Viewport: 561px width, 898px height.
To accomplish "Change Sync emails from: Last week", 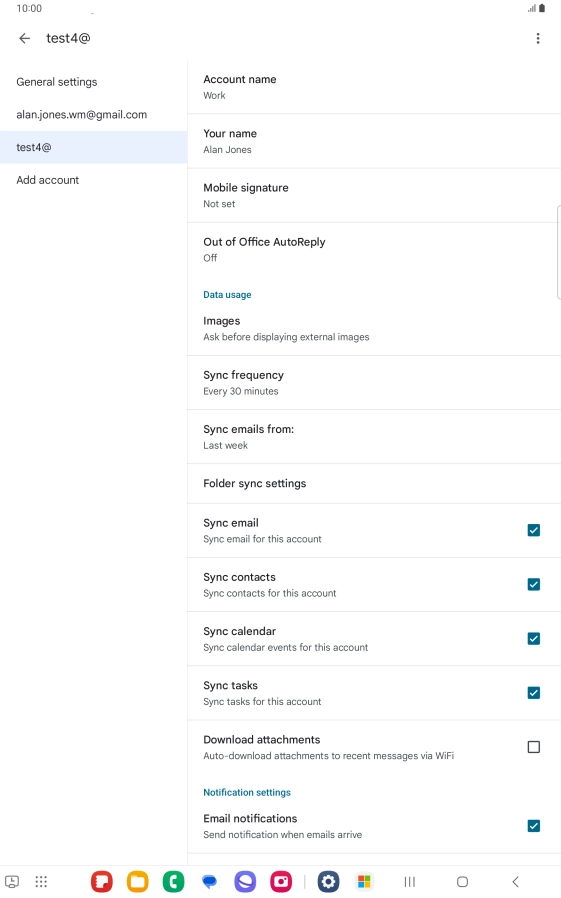I will [x=374, y=437].
